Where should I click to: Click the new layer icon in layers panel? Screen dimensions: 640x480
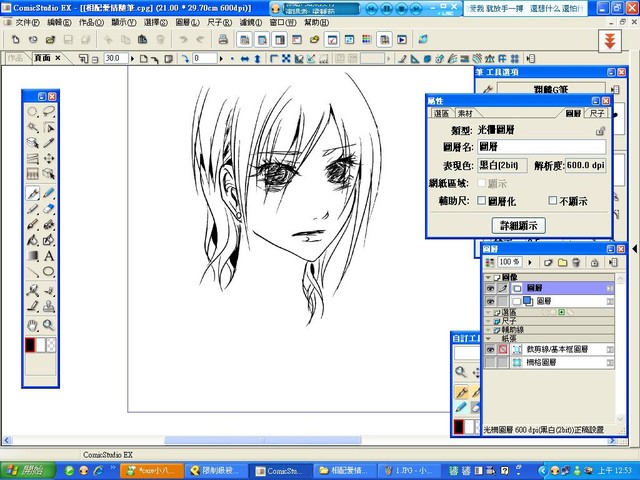click(x=548, y=262)
